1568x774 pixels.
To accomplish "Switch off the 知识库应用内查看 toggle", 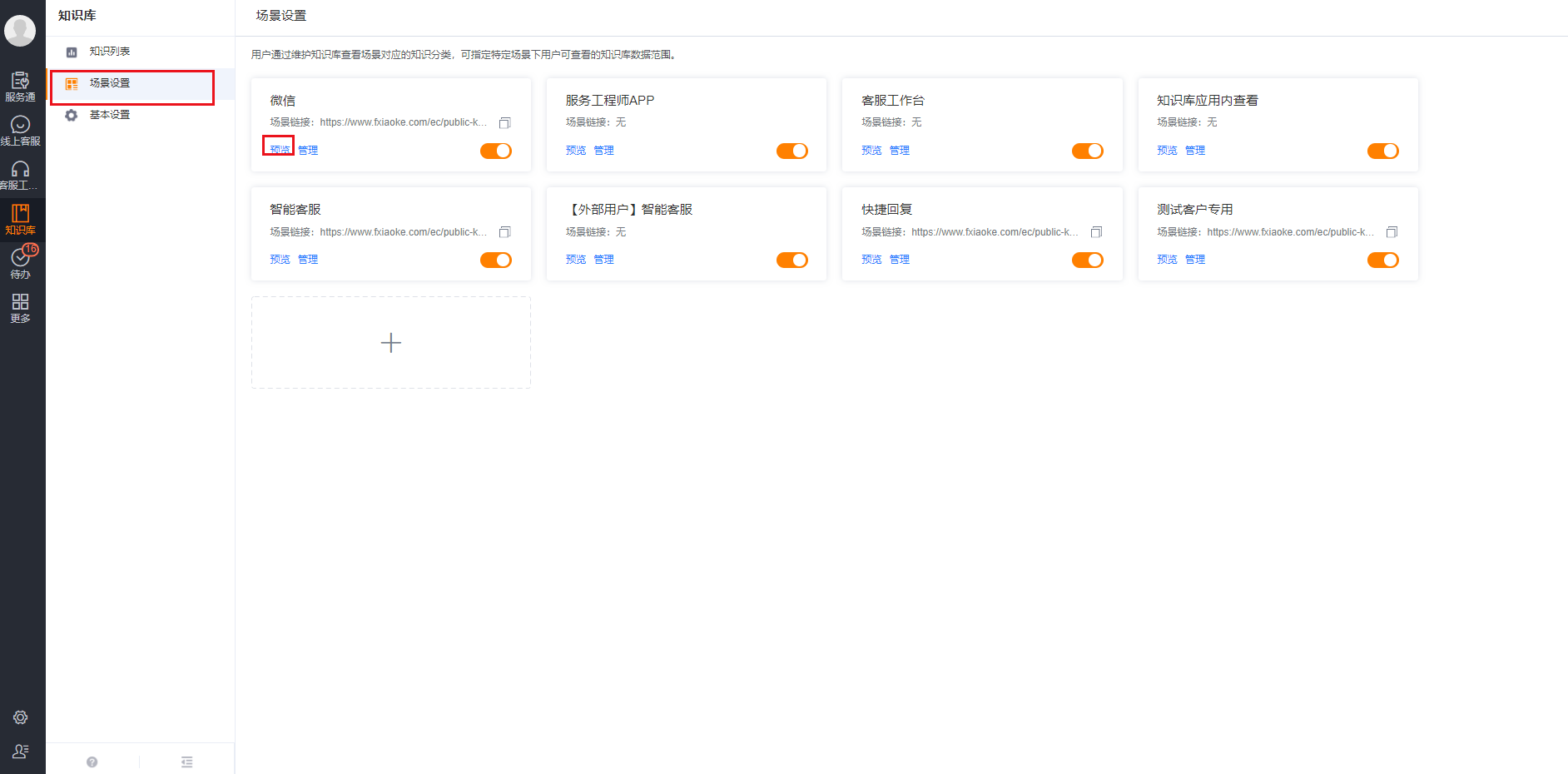I will (1382, 151).
